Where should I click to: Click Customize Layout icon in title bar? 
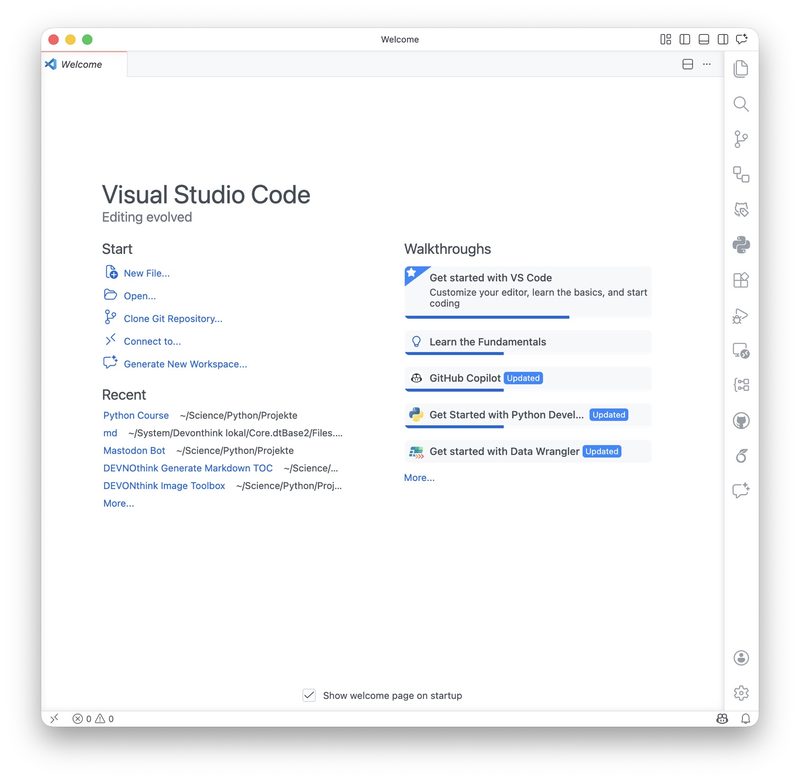(665, 39)
